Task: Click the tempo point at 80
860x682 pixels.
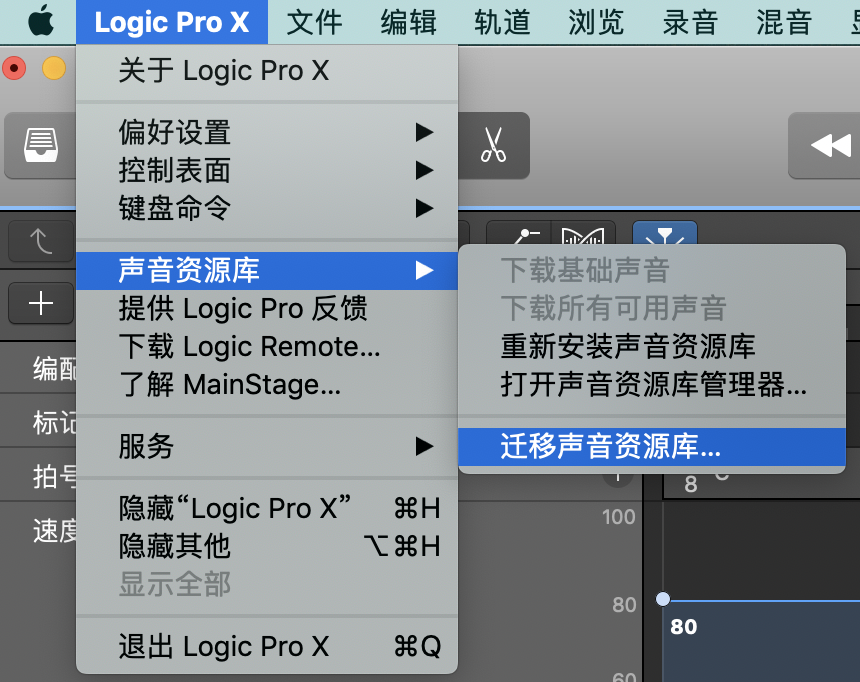Action: click(662, 599)
